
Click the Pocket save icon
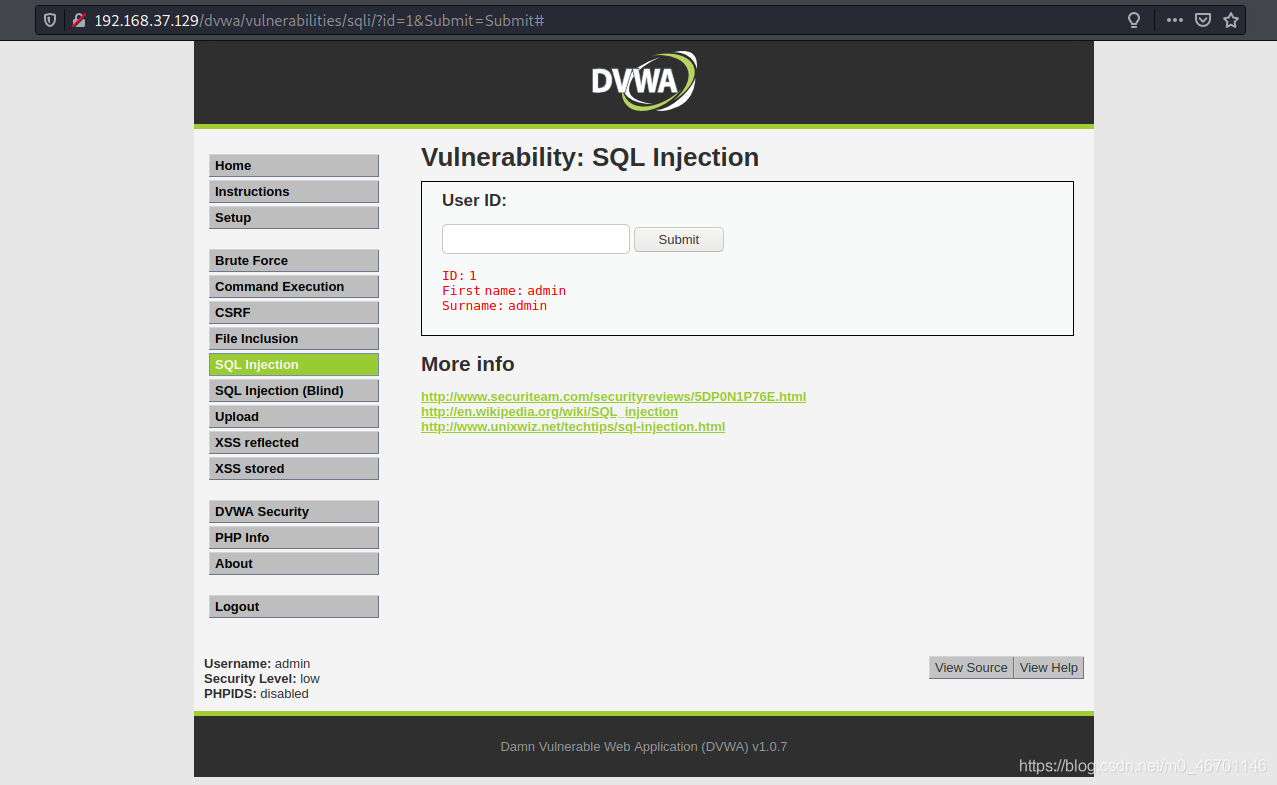[1204, 20]
